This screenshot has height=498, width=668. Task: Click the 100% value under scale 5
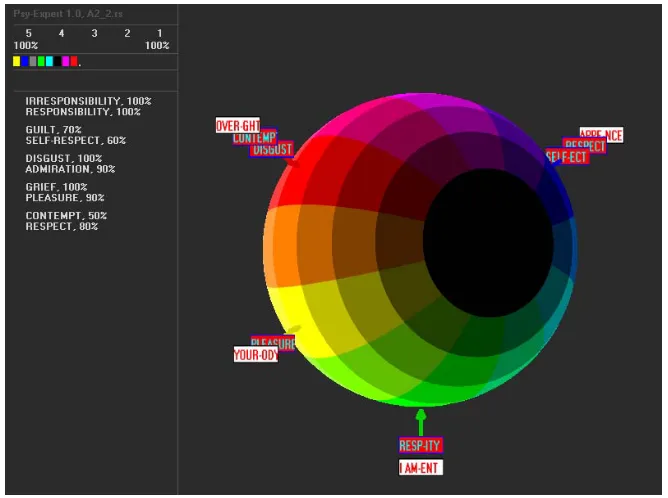[x=26, y=45]
